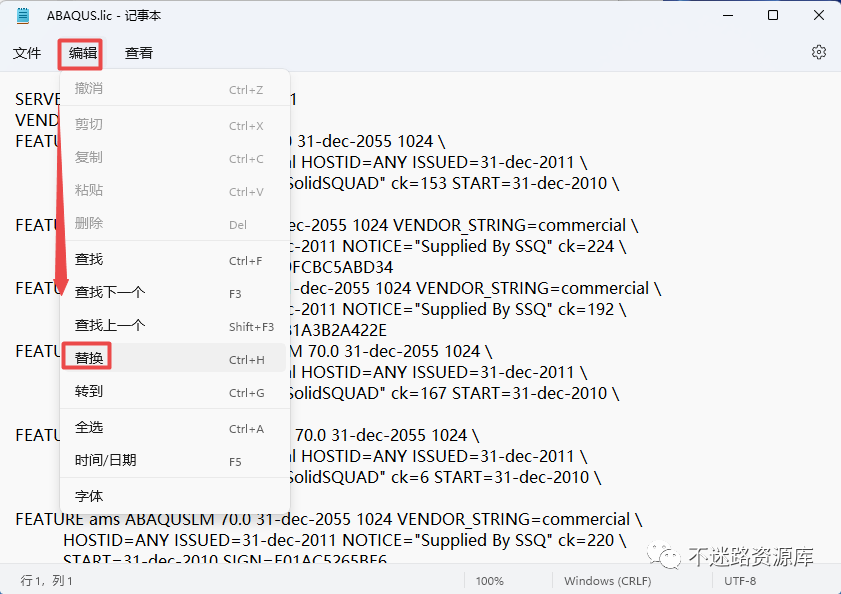
Task: Select 查找下一个 in the menu
Action: [174, 293]
